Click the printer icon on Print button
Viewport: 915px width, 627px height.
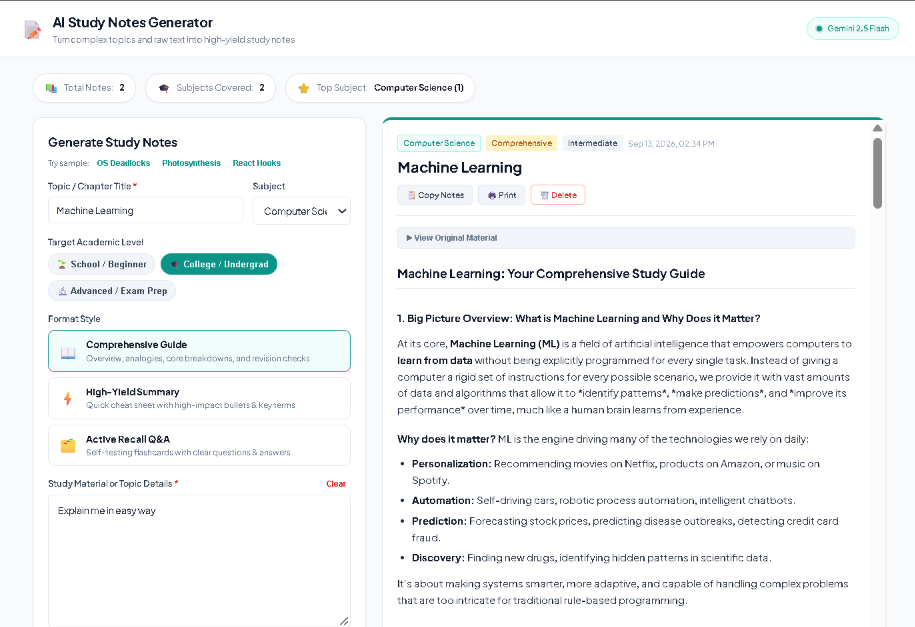(x=492, y=196)
